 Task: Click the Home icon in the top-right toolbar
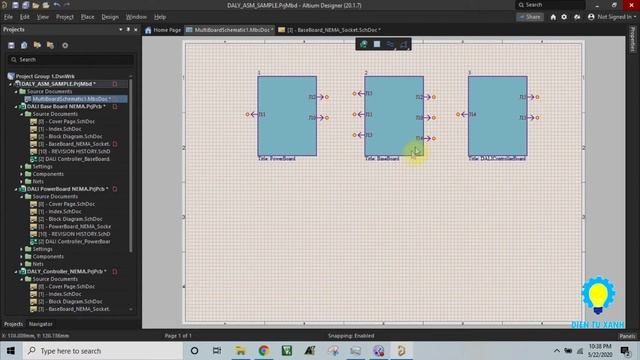tap(553, 17)
